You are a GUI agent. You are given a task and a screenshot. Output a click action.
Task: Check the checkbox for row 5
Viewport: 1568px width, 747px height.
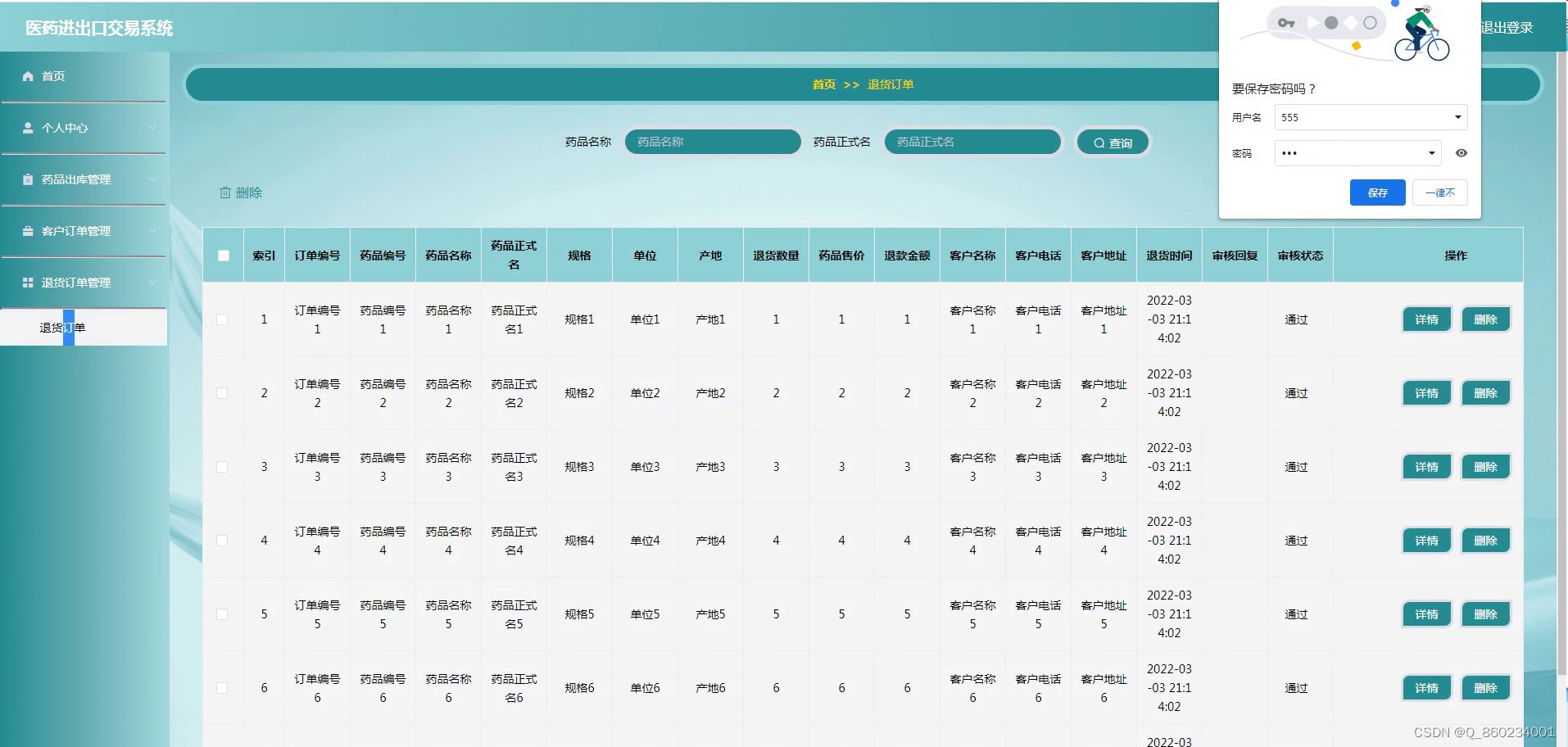point(222,614)
